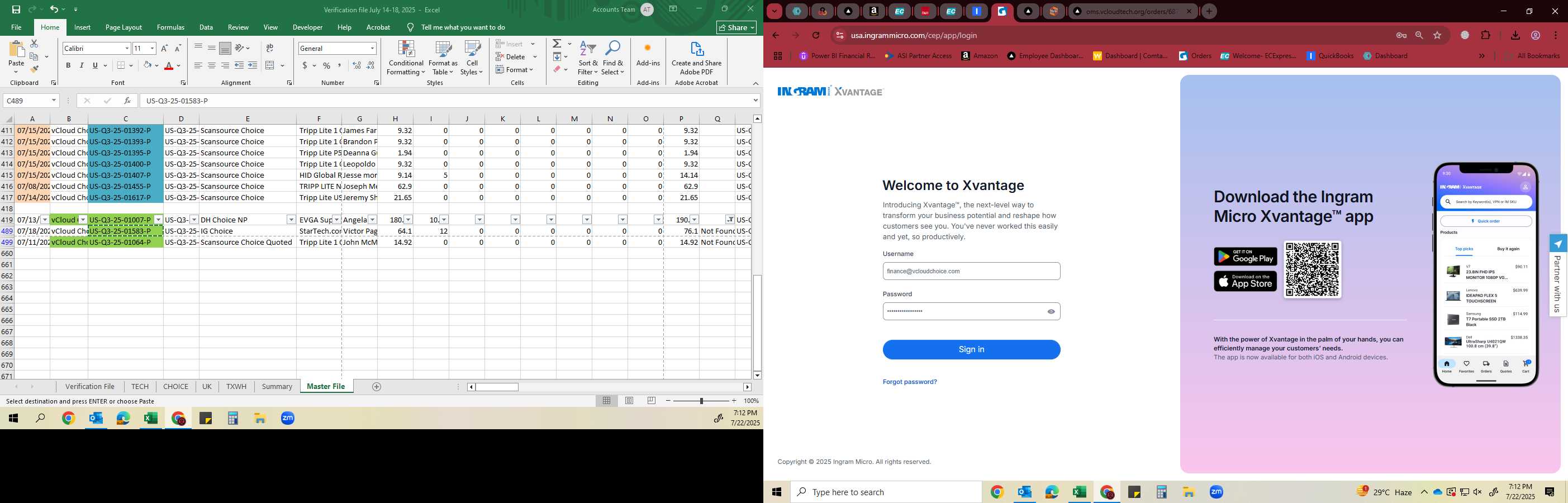Toggle Underline formatting in Excel
This screenshot has height=503, width=1568.
(95, 65)
